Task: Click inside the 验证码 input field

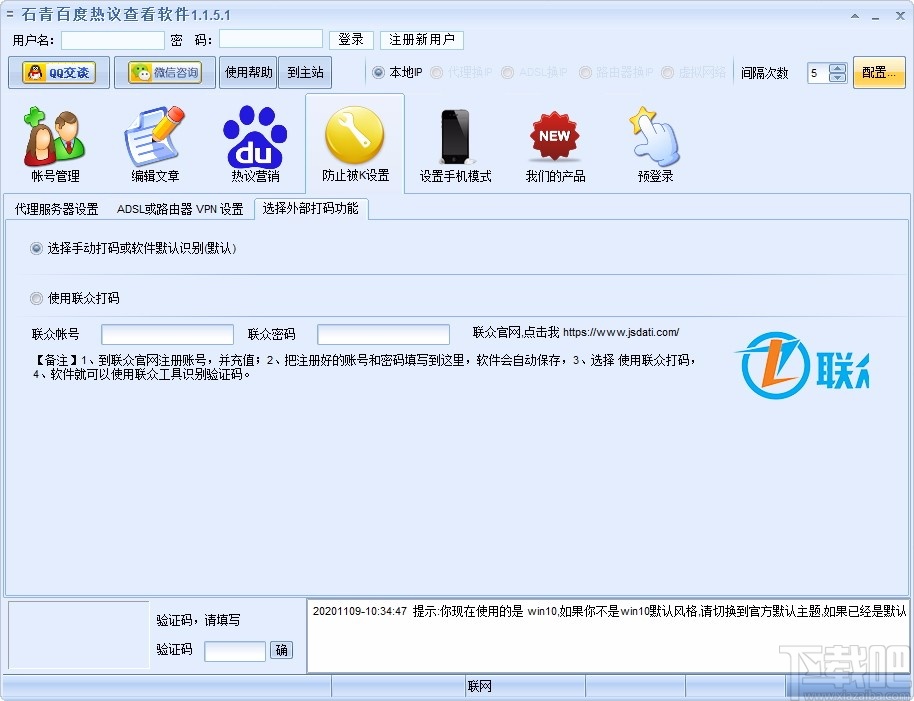Action: click(234, 650)
